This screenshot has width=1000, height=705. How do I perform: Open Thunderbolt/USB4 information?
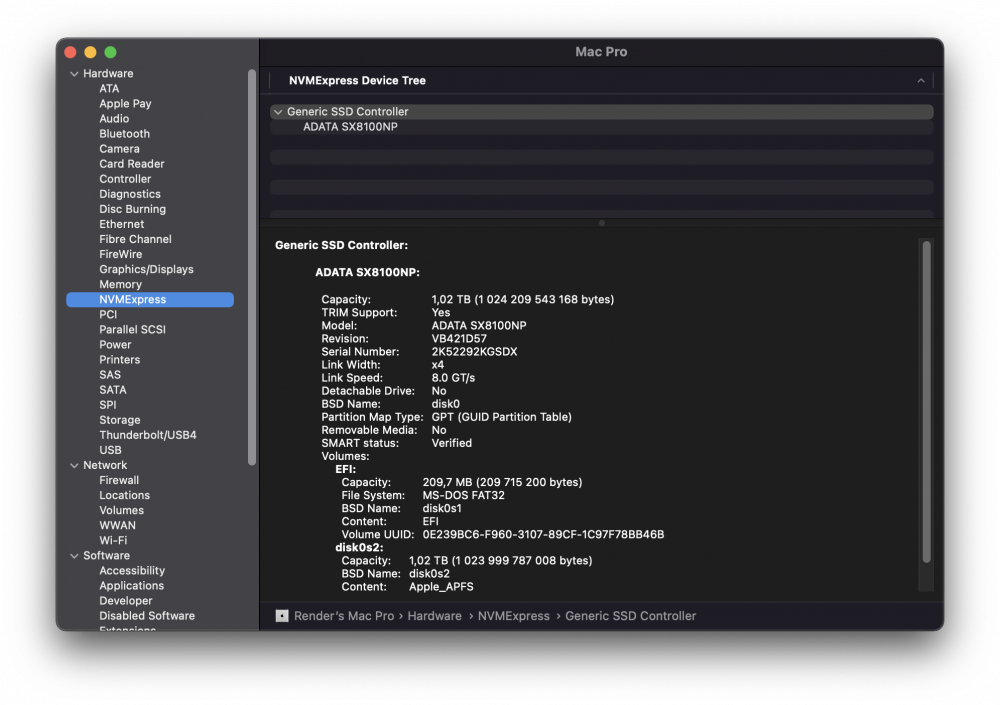pyautogui.click(x=147, y=435)
